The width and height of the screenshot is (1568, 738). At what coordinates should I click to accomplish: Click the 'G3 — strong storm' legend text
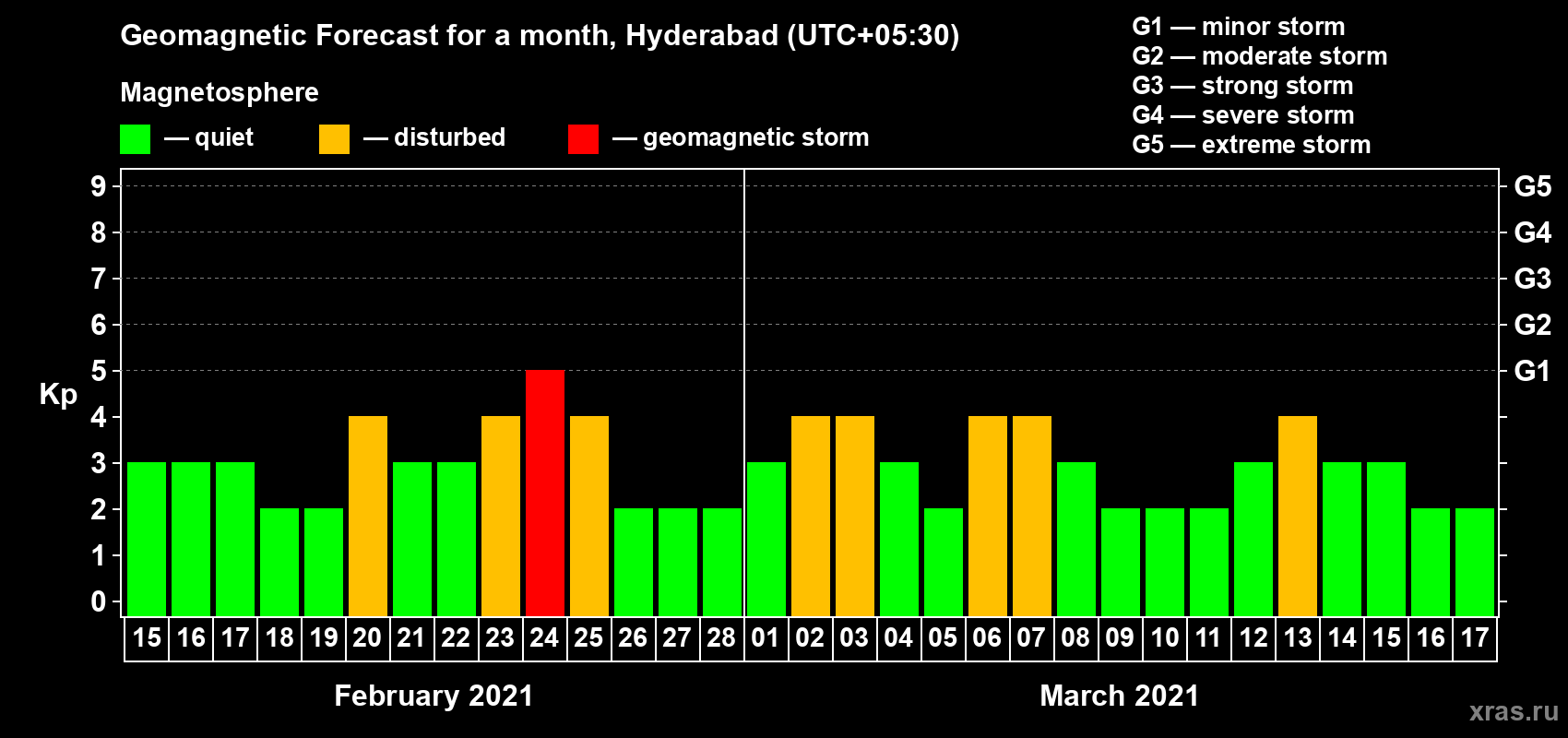(1242, 86)
